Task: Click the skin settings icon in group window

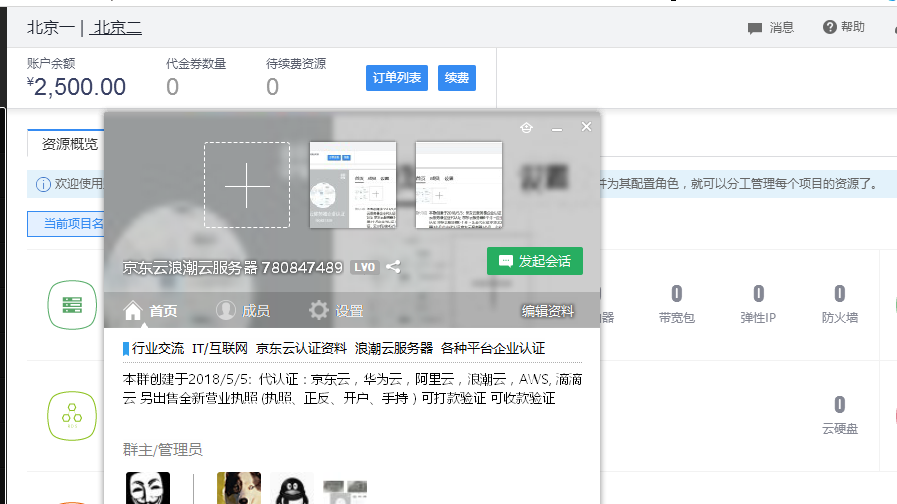Action: [526, 128]
